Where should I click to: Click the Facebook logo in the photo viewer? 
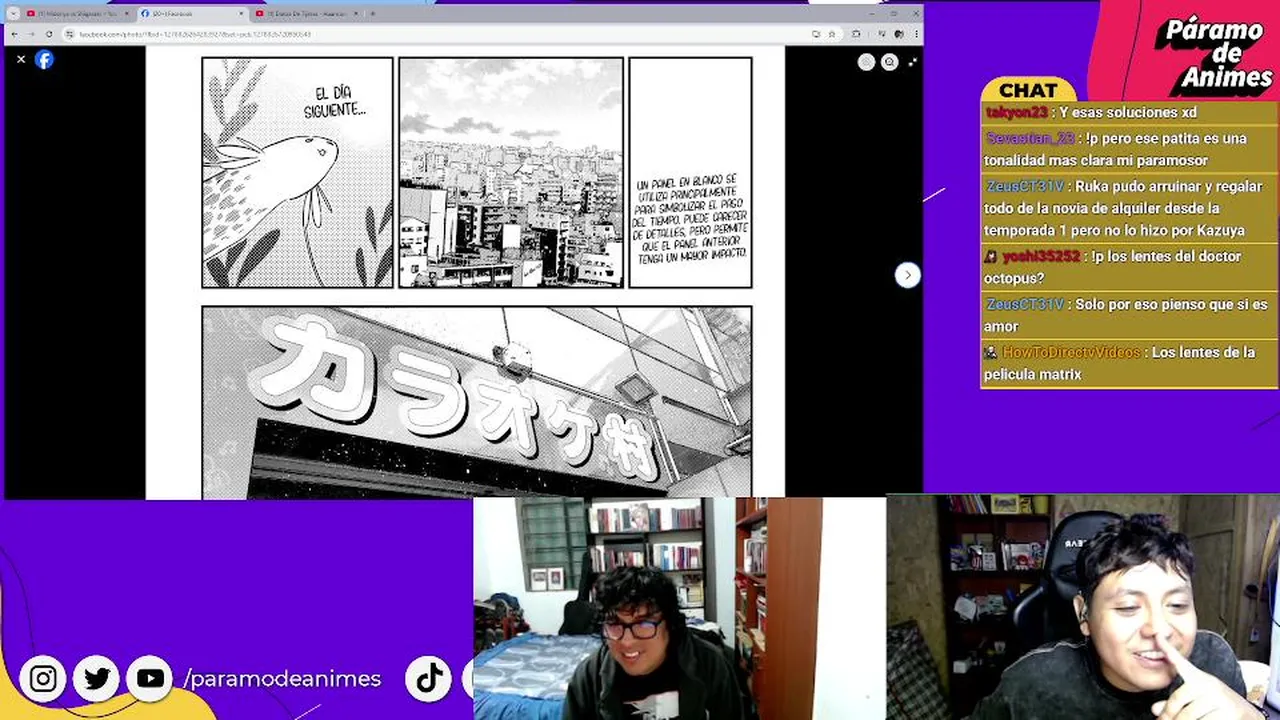click(x=44, y=60)
